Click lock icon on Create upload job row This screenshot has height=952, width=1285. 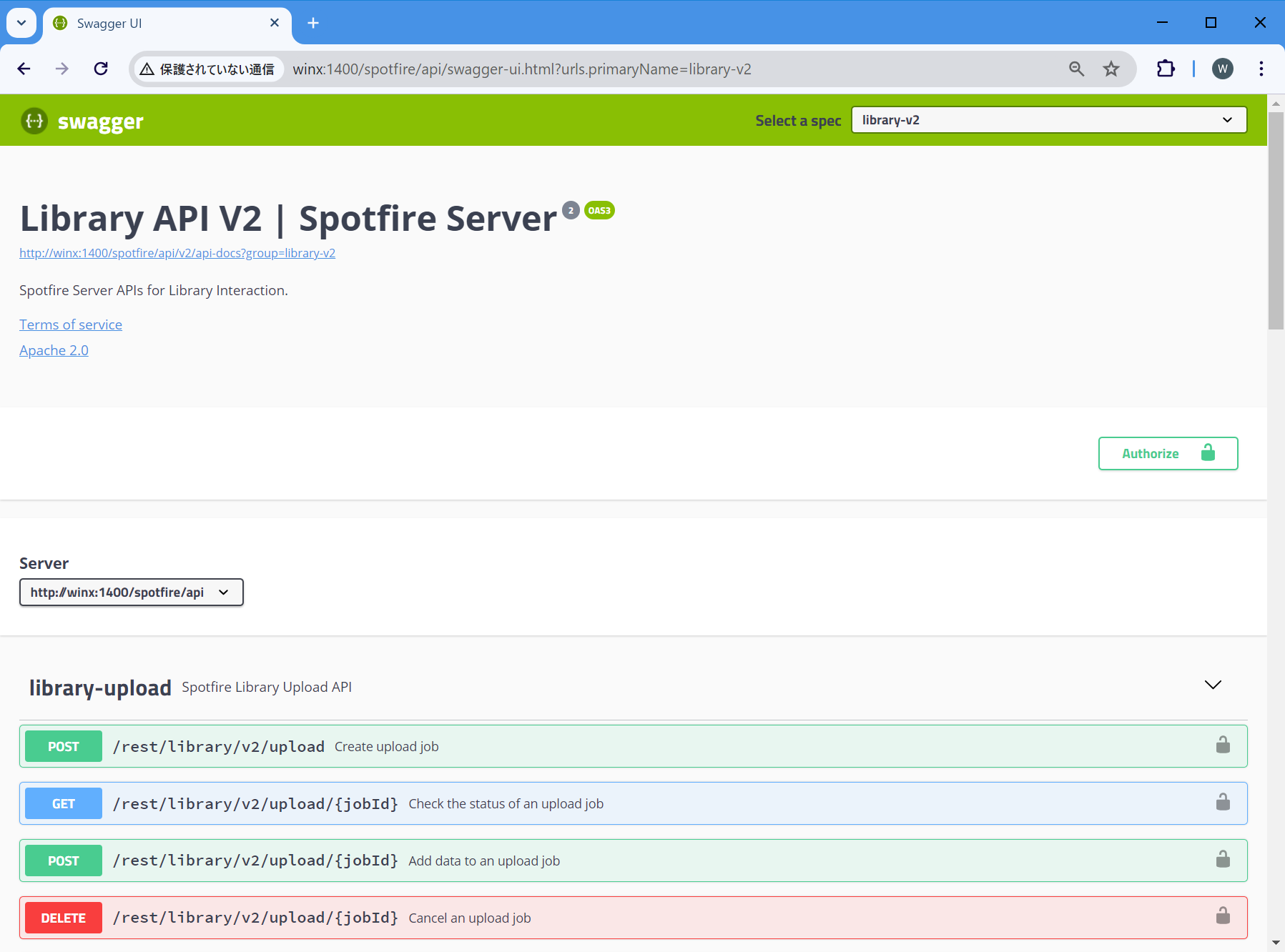coord(1223,745)
